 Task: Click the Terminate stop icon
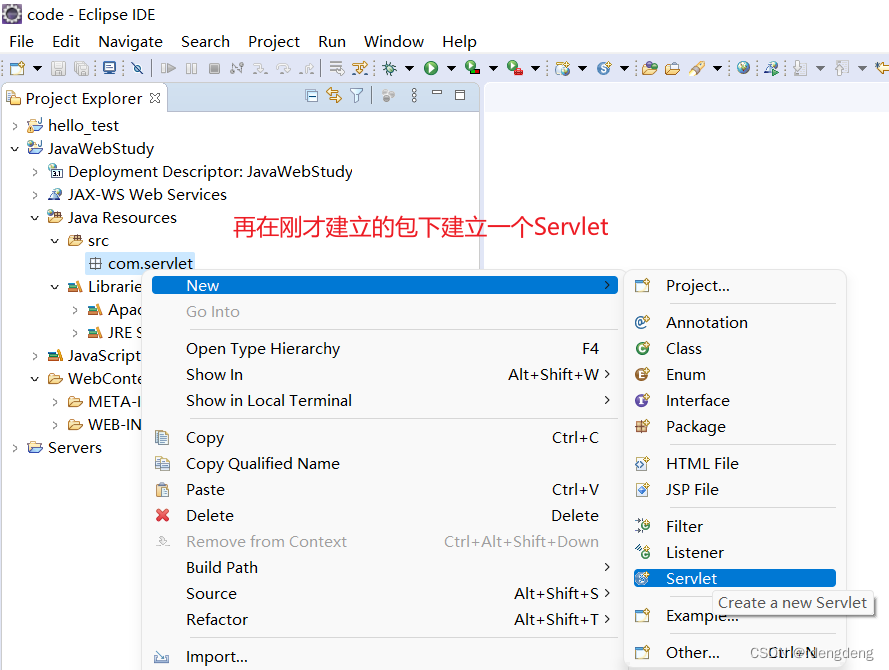214,69
